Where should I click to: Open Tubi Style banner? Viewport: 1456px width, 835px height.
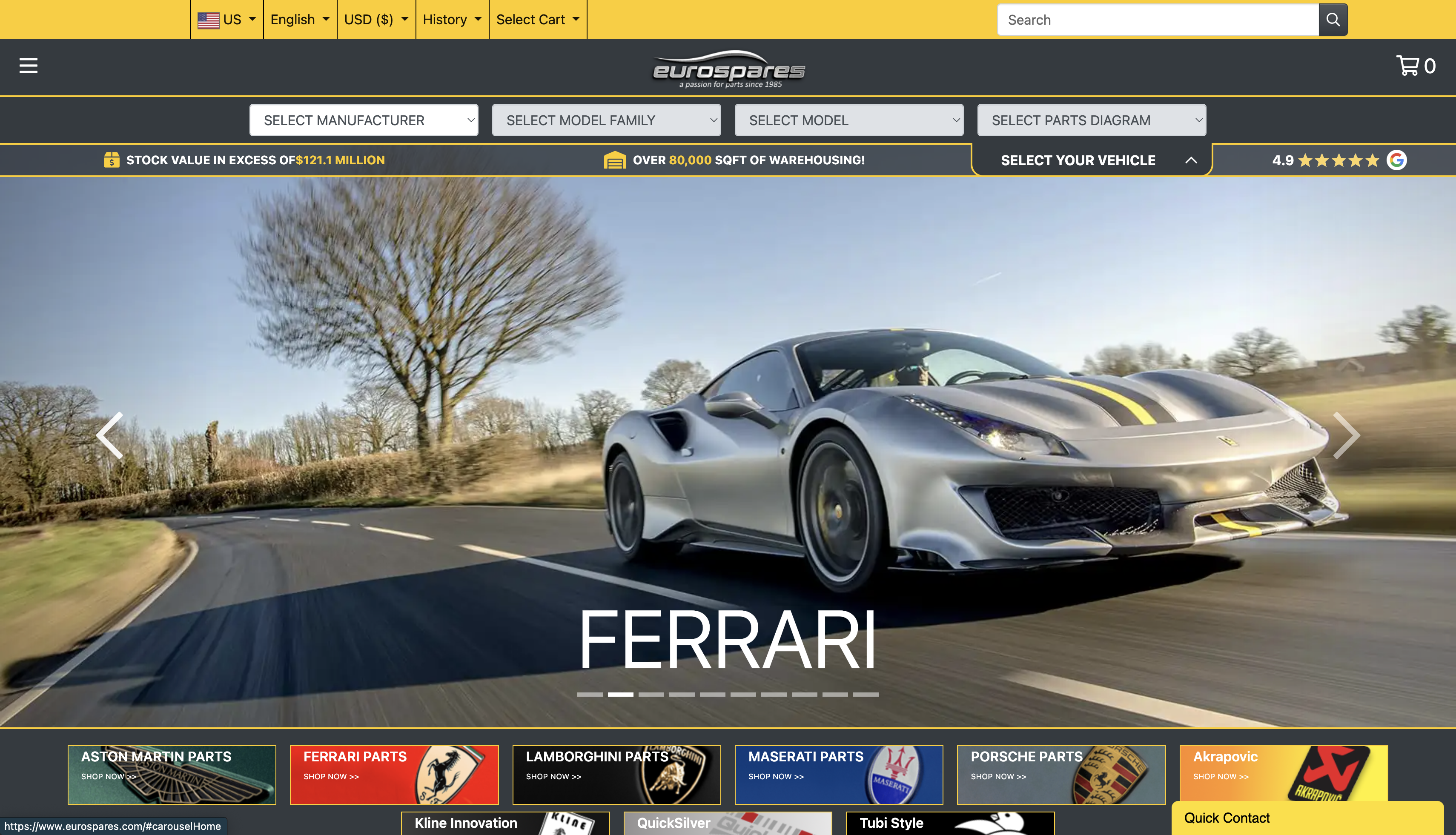pos(950,823)
